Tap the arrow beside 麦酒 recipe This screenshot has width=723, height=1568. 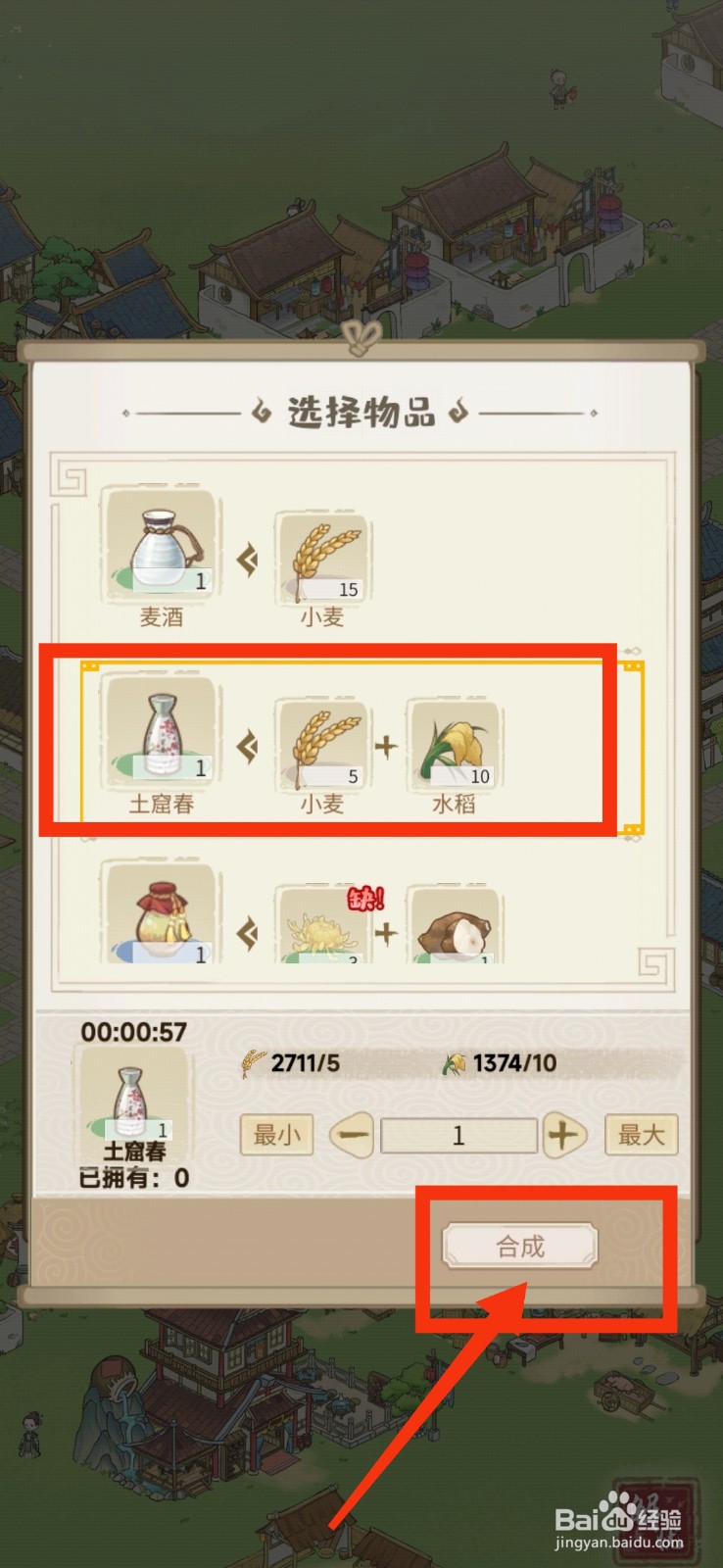coord(247,561)
